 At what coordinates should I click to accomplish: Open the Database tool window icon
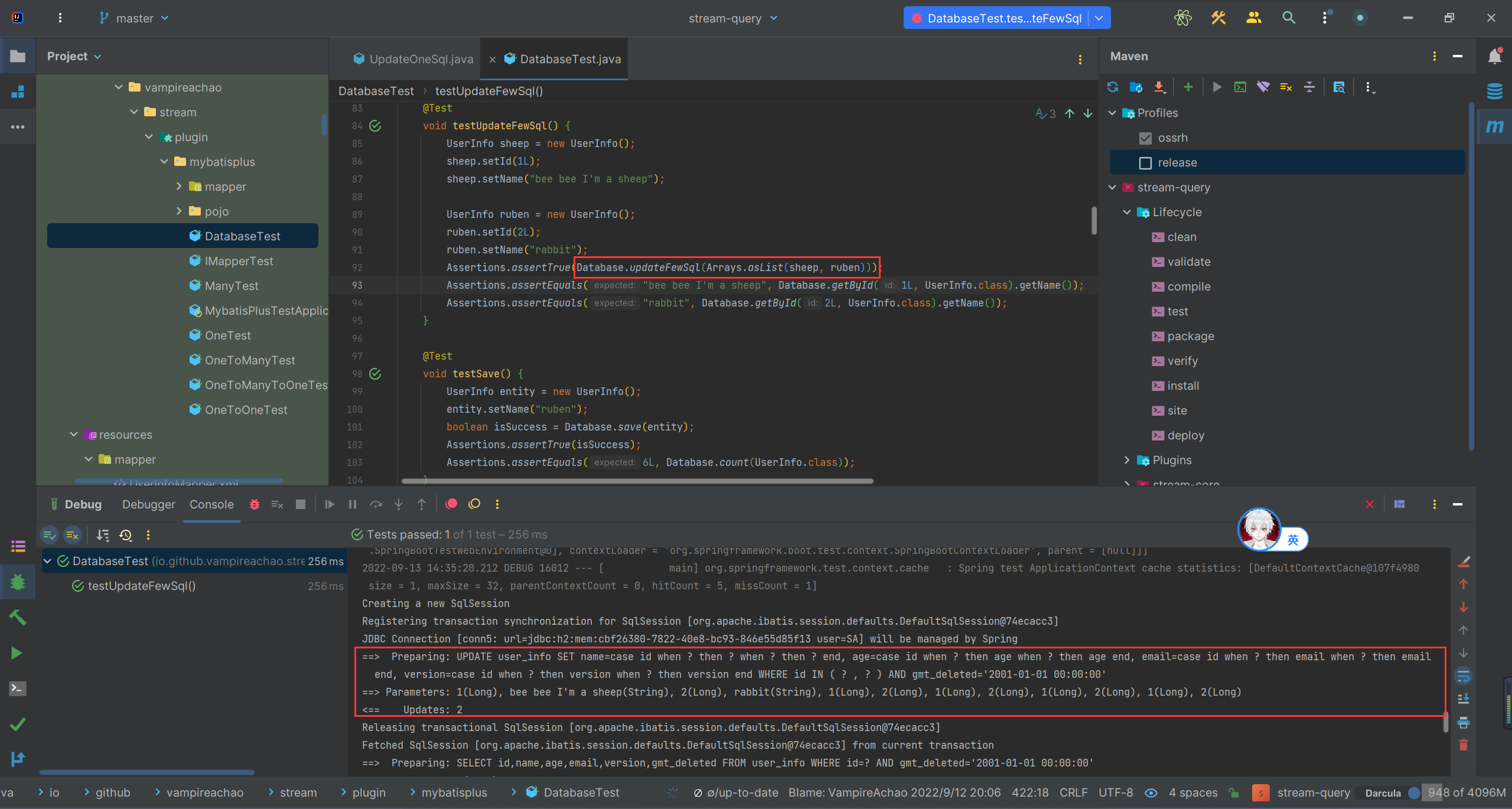point(1494,91)
